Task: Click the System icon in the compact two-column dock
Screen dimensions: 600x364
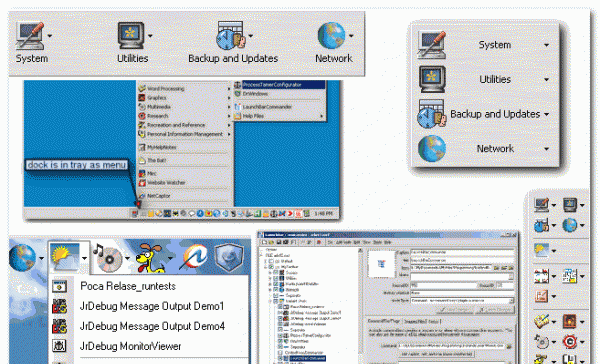Action: 541,205
